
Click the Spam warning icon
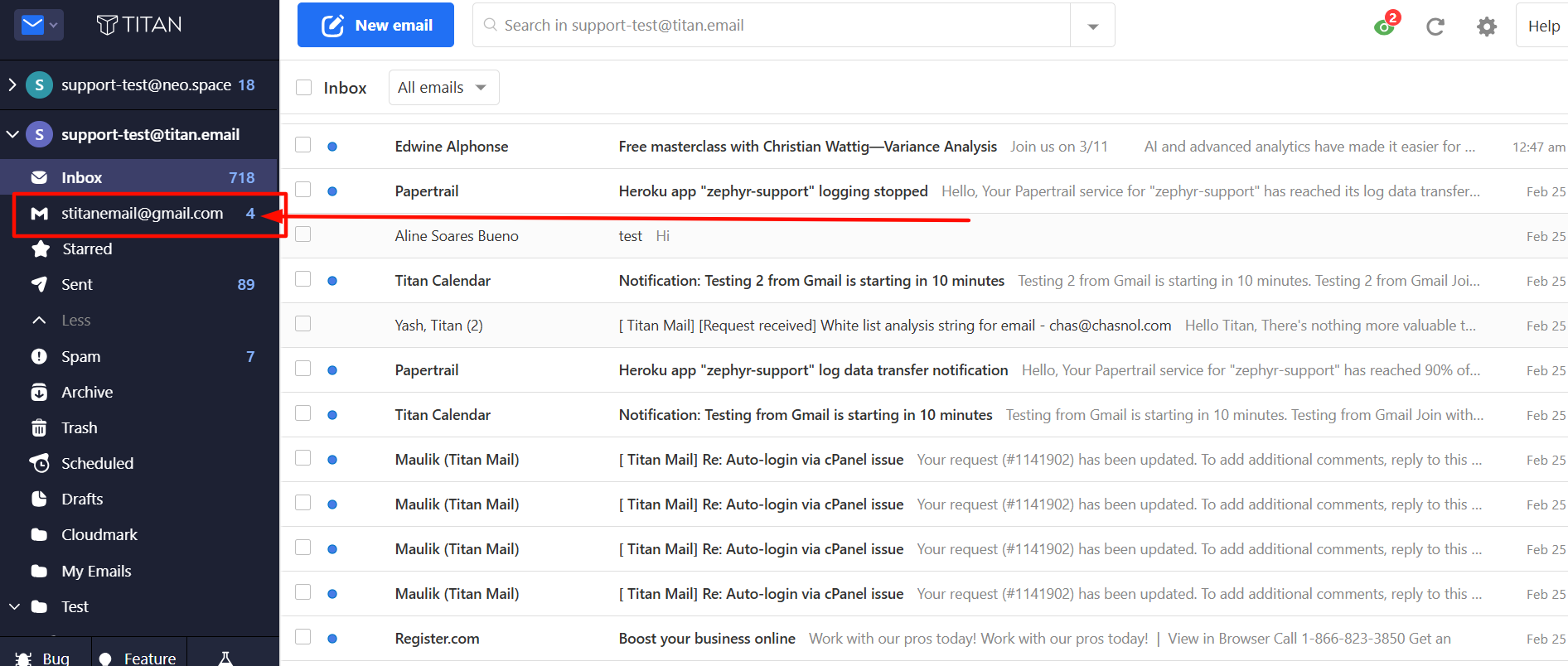pos(39,356)
